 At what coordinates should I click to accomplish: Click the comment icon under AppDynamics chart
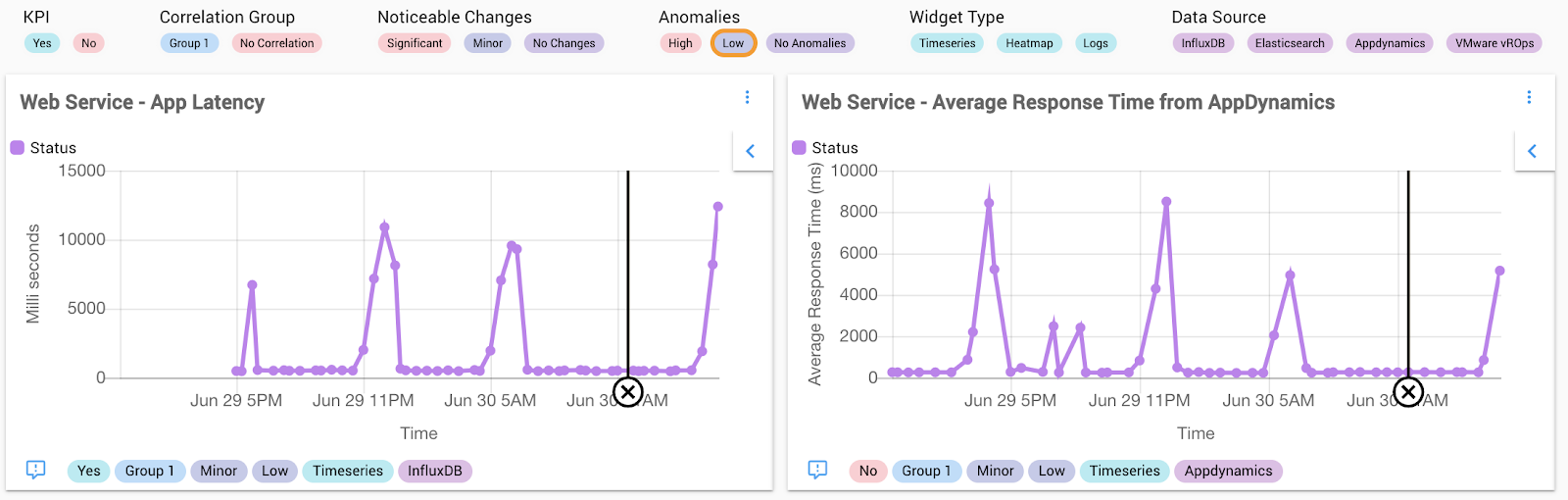(817, 470)
